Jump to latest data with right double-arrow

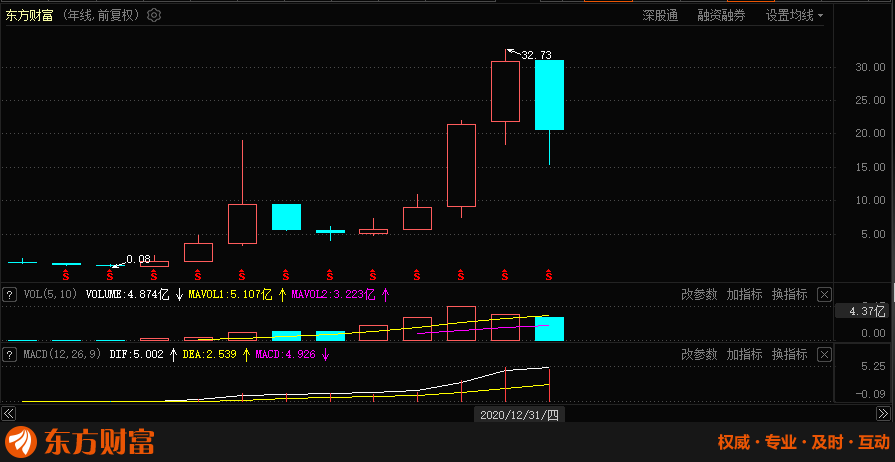[882, 413]
